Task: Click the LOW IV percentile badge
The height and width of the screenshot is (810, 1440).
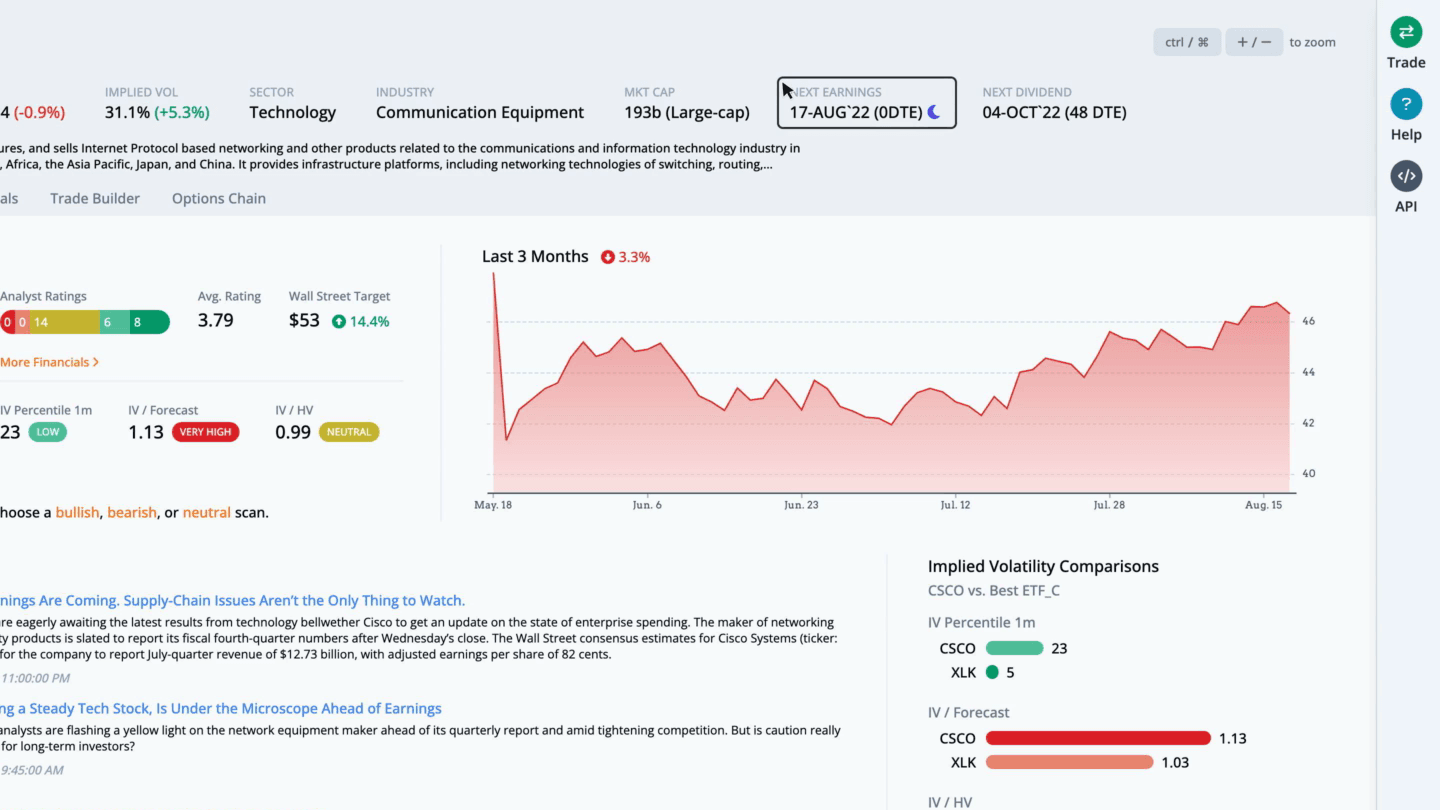Action: pyautogui.click(x=47, y=432)
